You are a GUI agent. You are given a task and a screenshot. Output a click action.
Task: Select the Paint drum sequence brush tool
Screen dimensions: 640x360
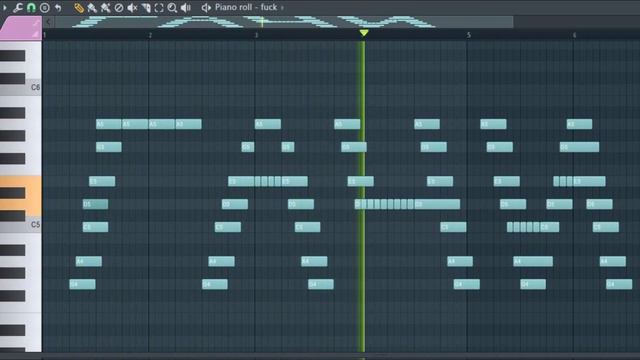tap(105, 7)
